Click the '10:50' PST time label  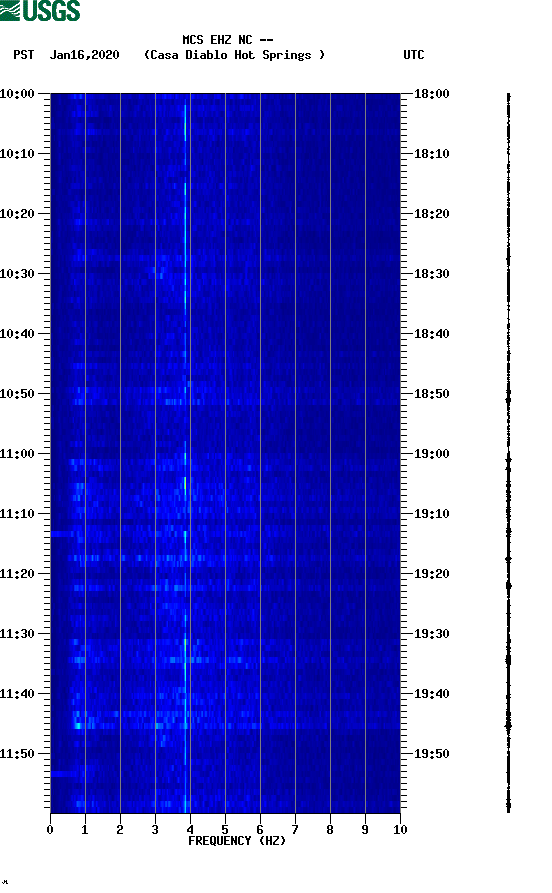click(x=17, y=394)
